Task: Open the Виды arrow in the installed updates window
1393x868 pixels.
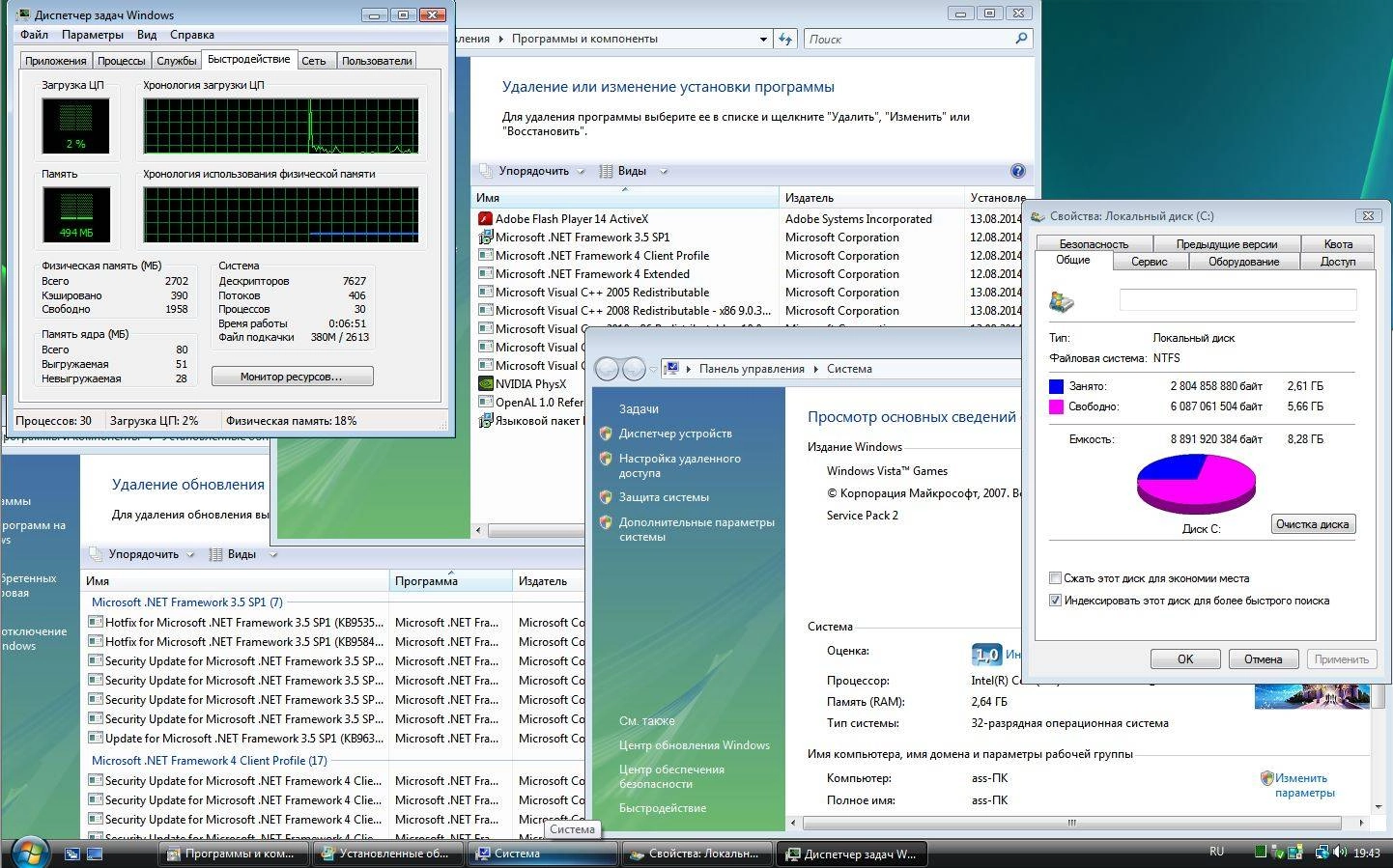Action: (273, 555)
